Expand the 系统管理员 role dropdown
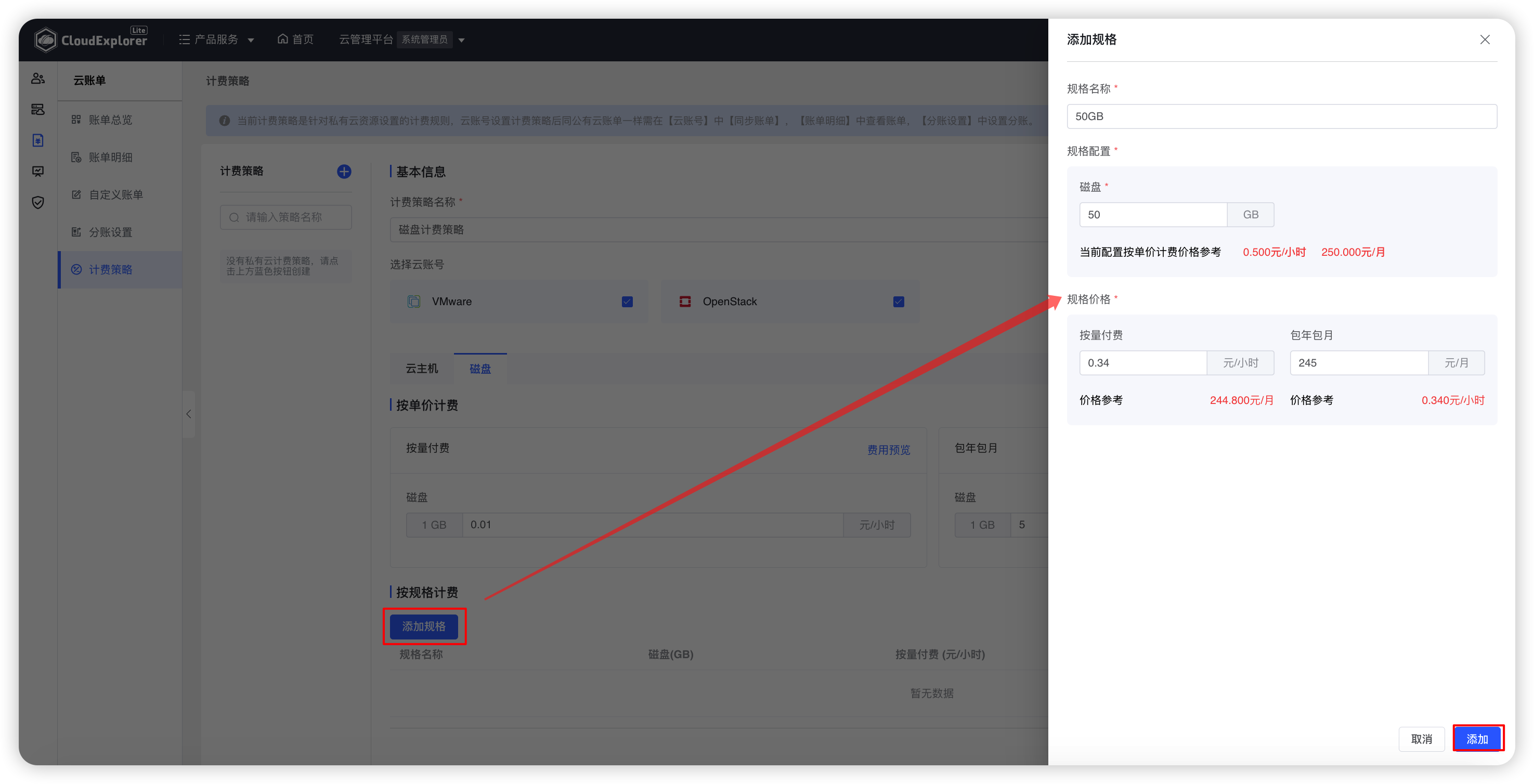Viewport: 1534px width, 784px height. pyautogui.click(x=431, y=40)
